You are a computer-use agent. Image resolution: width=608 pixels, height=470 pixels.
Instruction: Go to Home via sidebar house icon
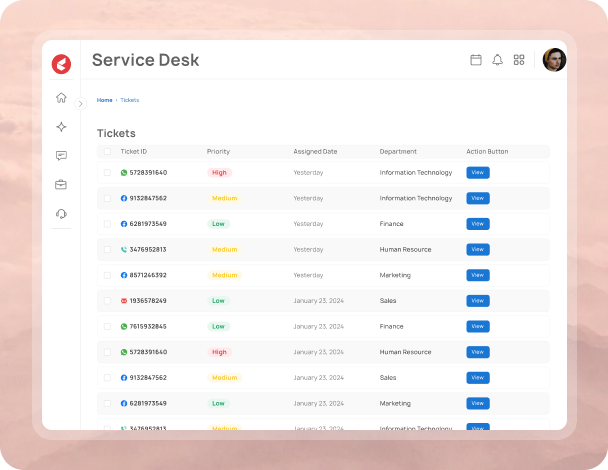pos(61,98)
